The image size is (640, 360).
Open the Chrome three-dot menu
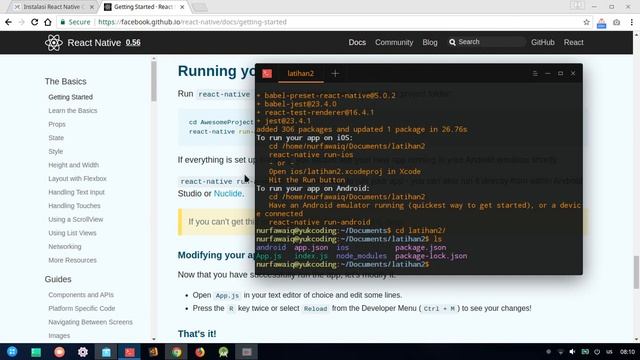pyautogui.click(x=631, y=22)
